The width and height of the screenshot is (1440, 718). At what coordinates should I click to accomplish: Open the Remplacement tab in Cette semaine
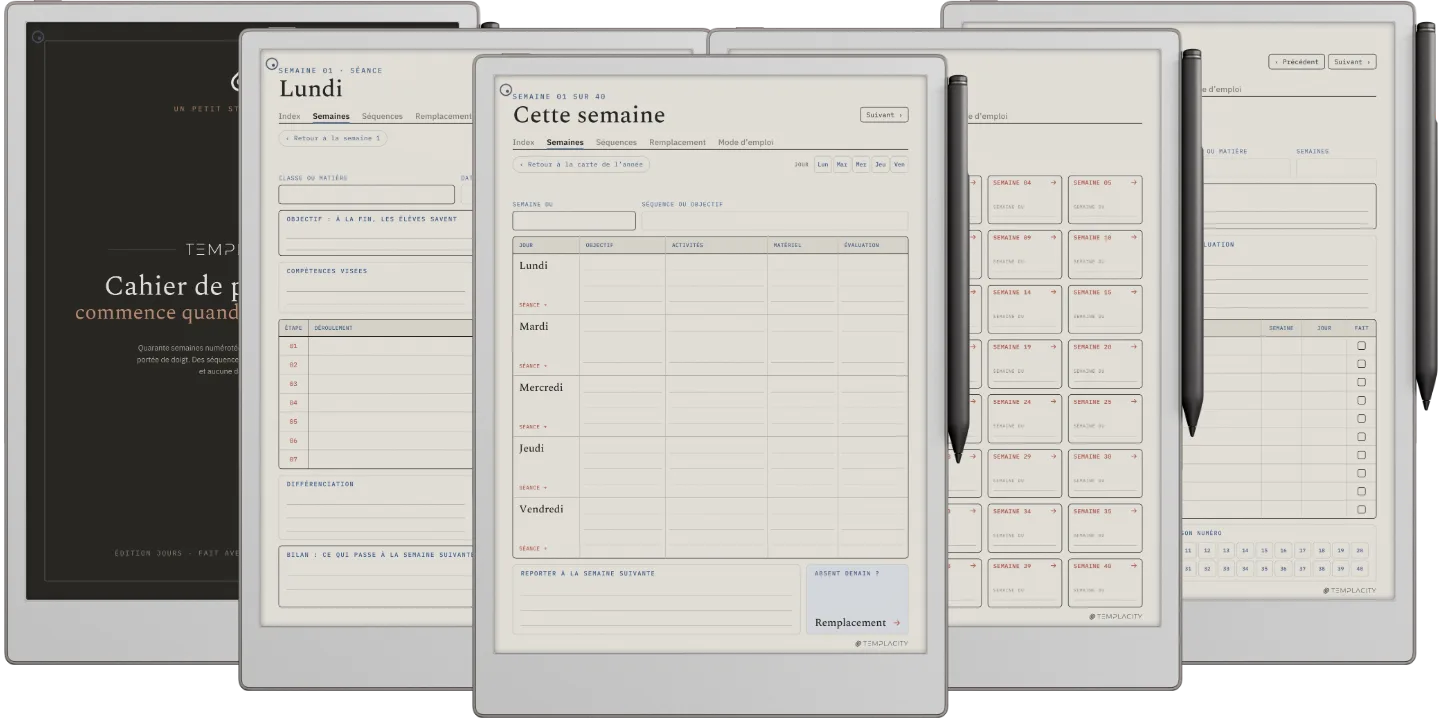tap(677, 143)
